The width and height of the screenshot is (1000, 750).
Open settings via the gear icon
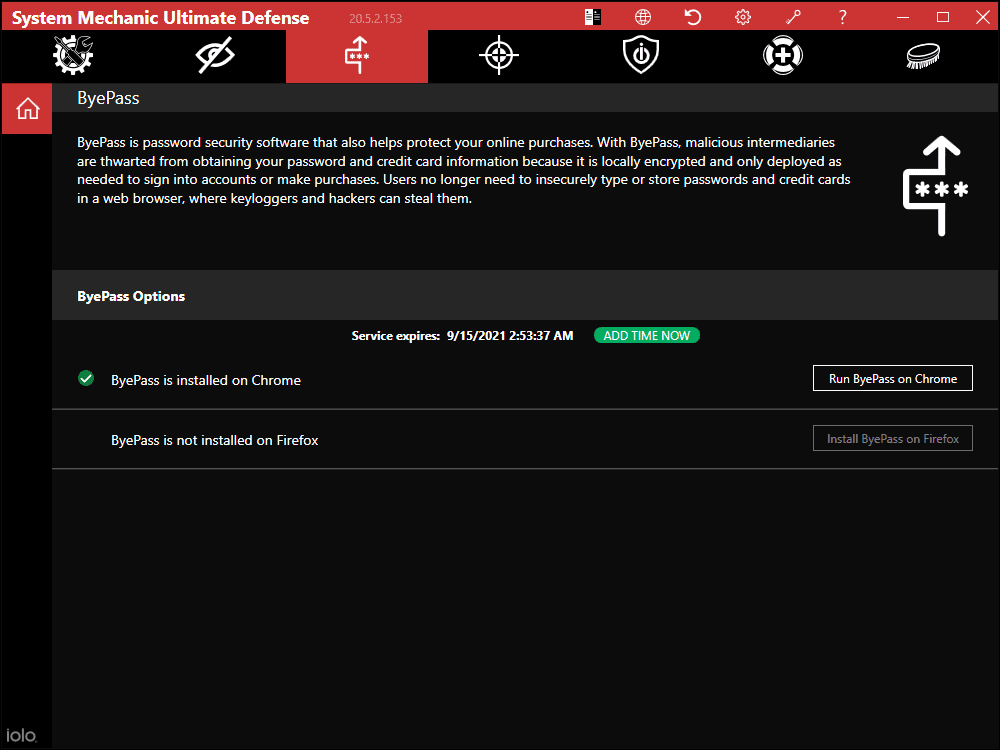coord(742,17)
